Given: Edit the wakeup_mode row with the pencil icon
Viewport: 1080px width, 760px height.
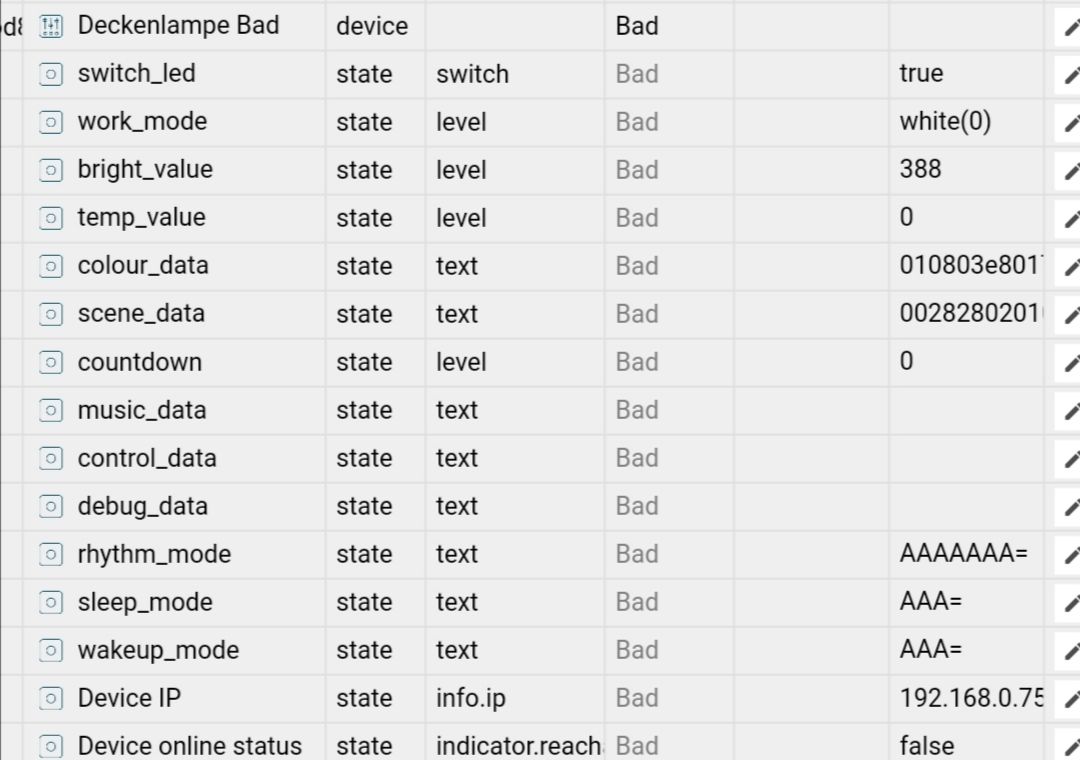Looking at the screenshot, I should [1071, 650].
